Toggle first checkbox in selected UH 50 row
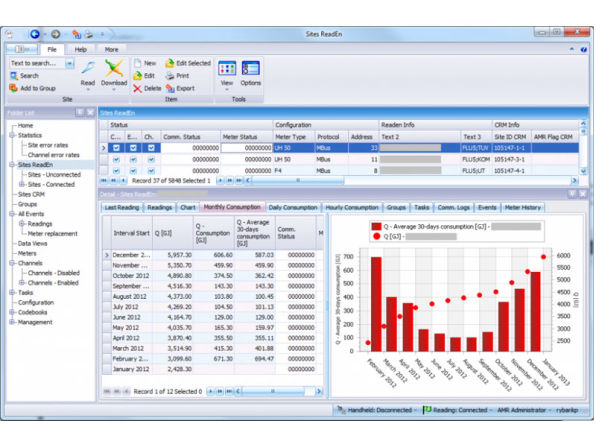 (x=116, y=148)
